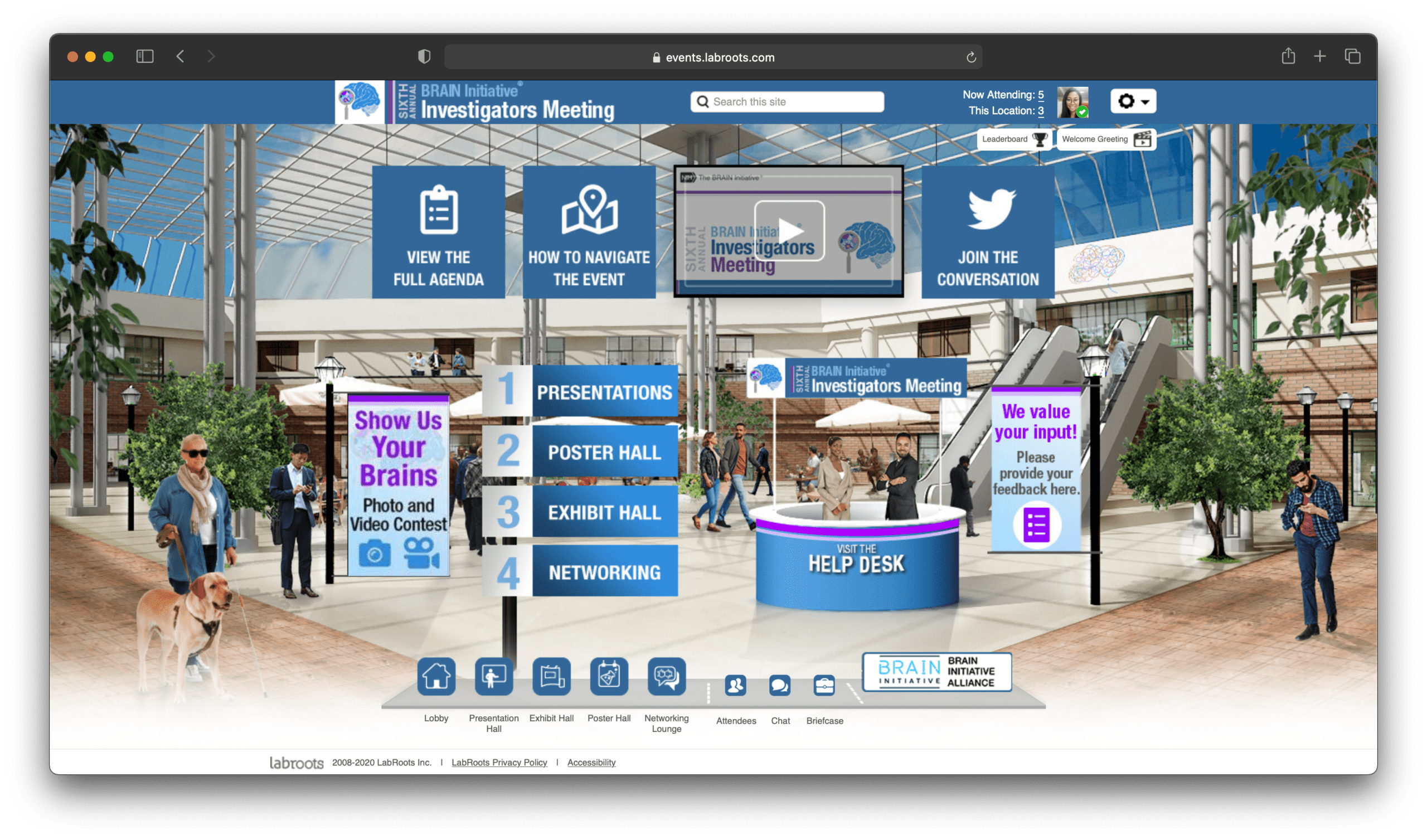Open the Exhibit Hall navigation icon
The height and width of the screenshot is (840, 1427).
pos(551,676)
